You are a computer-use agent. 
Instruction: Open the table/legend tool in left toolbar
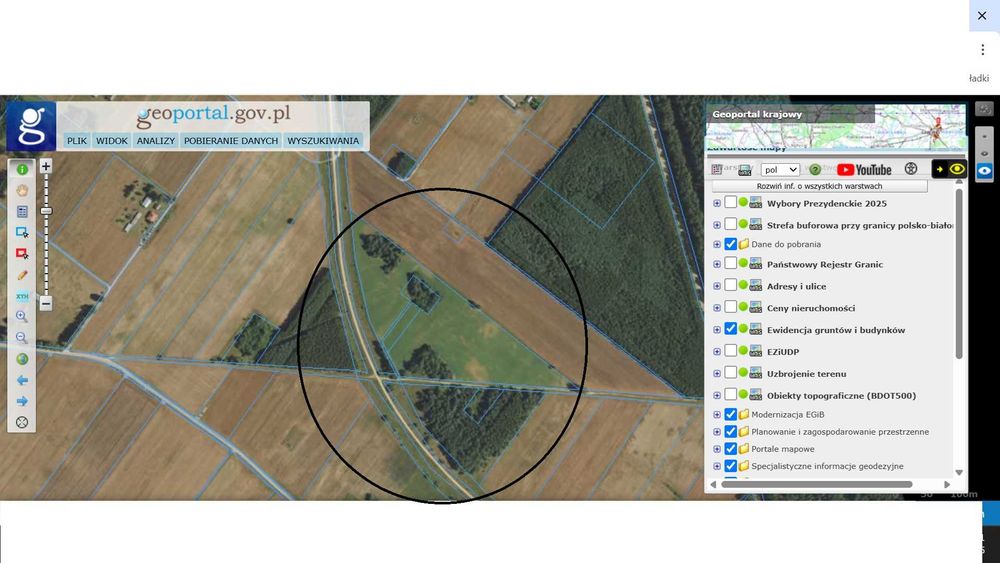click(x=22, y=212)
